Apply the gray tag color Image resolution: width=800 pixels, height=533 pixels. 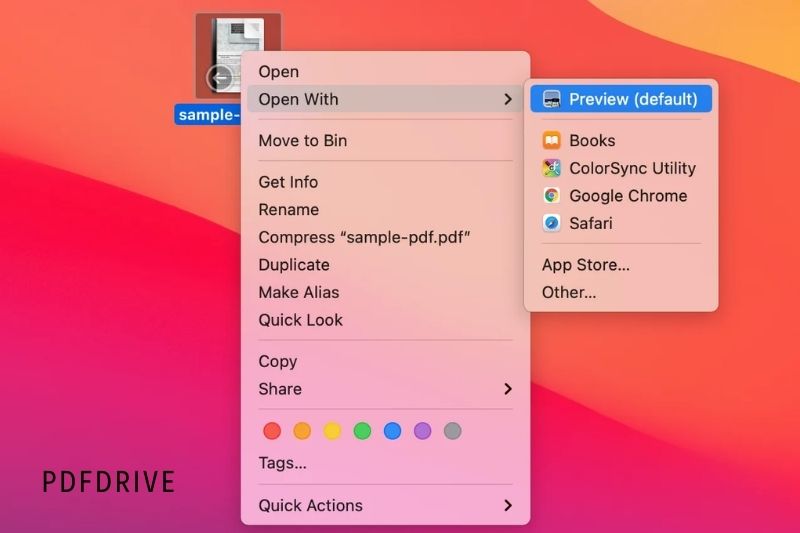[453, 431]
